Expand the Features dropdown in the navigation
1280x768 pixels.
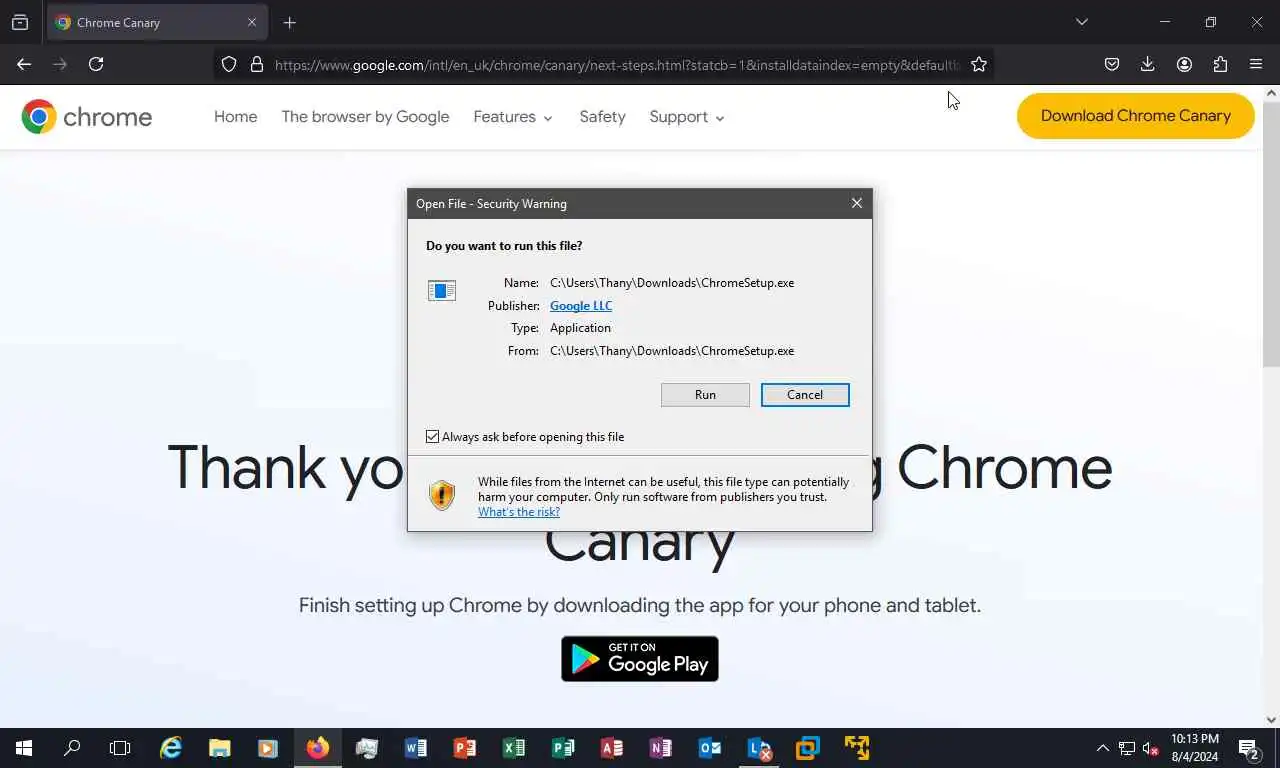click(513, 117)
